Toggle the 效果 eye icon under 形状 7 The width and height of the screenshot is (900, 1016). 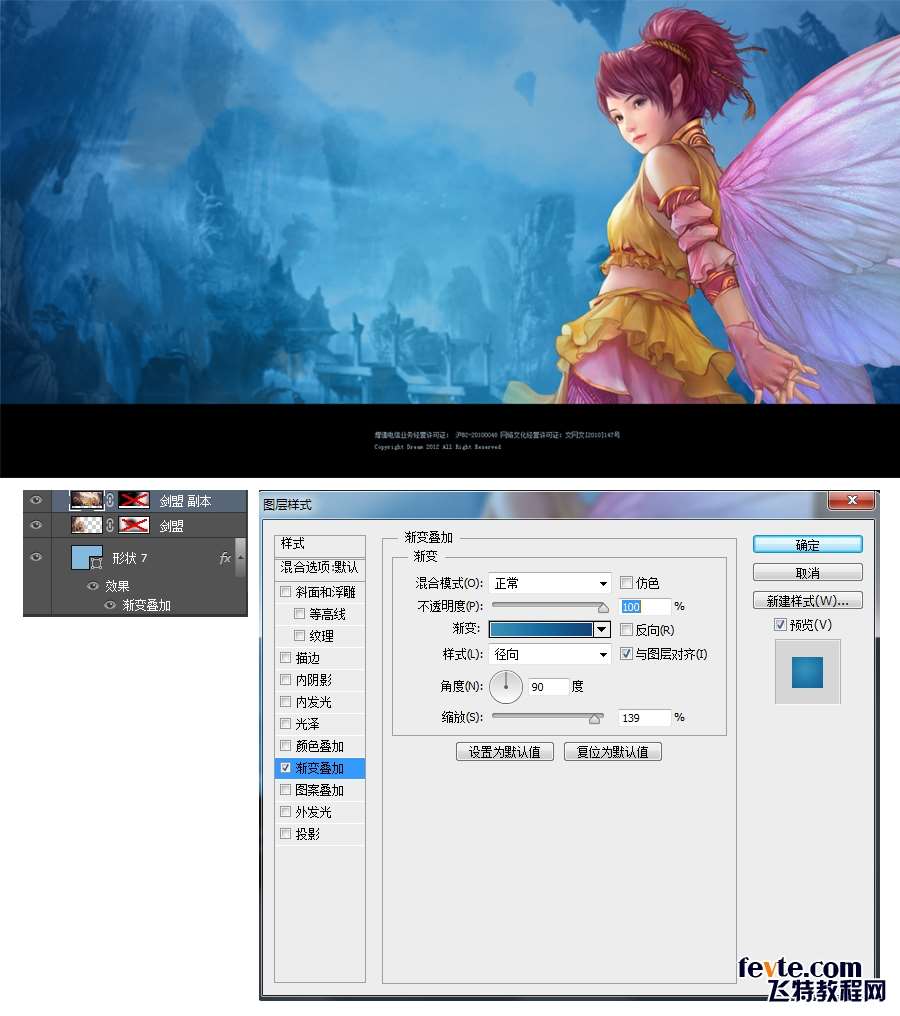(x=93, y=586)
